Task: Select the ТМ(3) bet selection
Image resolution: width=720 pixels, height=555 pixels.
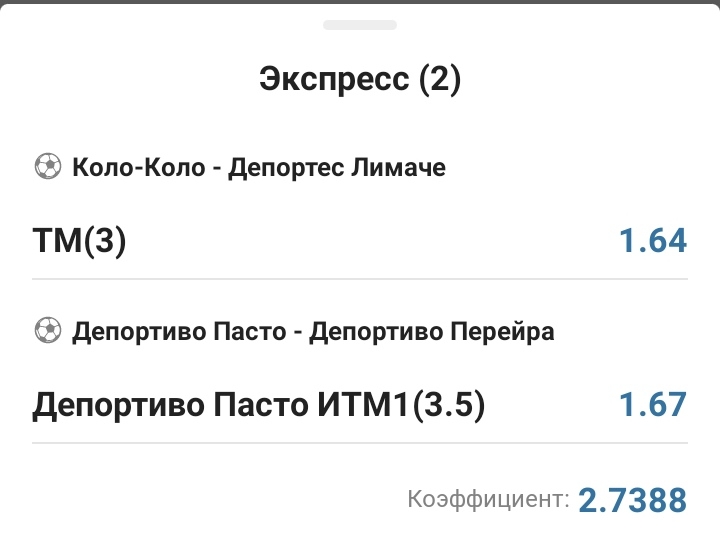Action: click(80, 241)
